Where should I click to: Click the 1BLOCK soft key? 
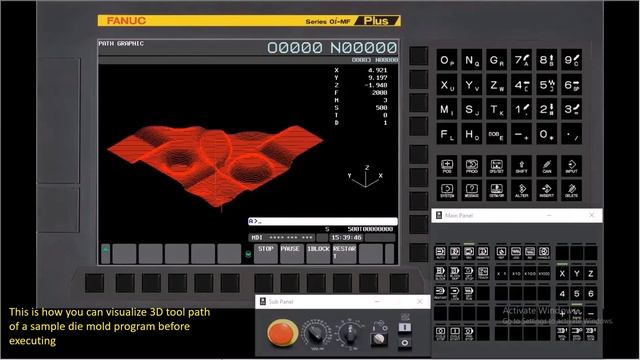(318, 253)
